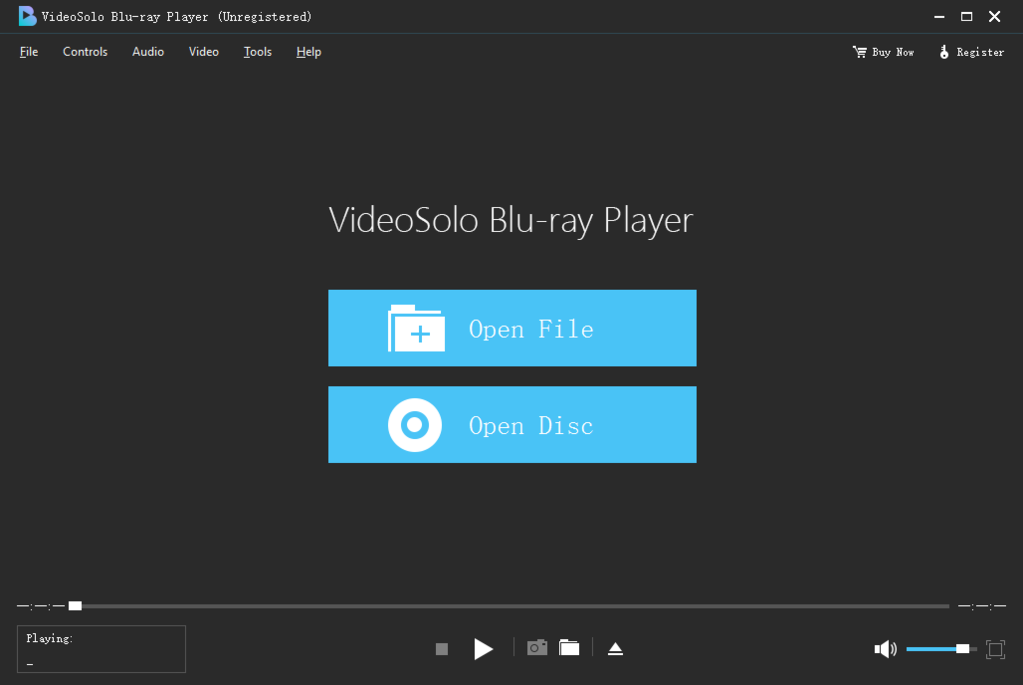The width and height of the screenshot is (1023, 685).
Task: Click the volume slider handle
Action: coord(962,648)
